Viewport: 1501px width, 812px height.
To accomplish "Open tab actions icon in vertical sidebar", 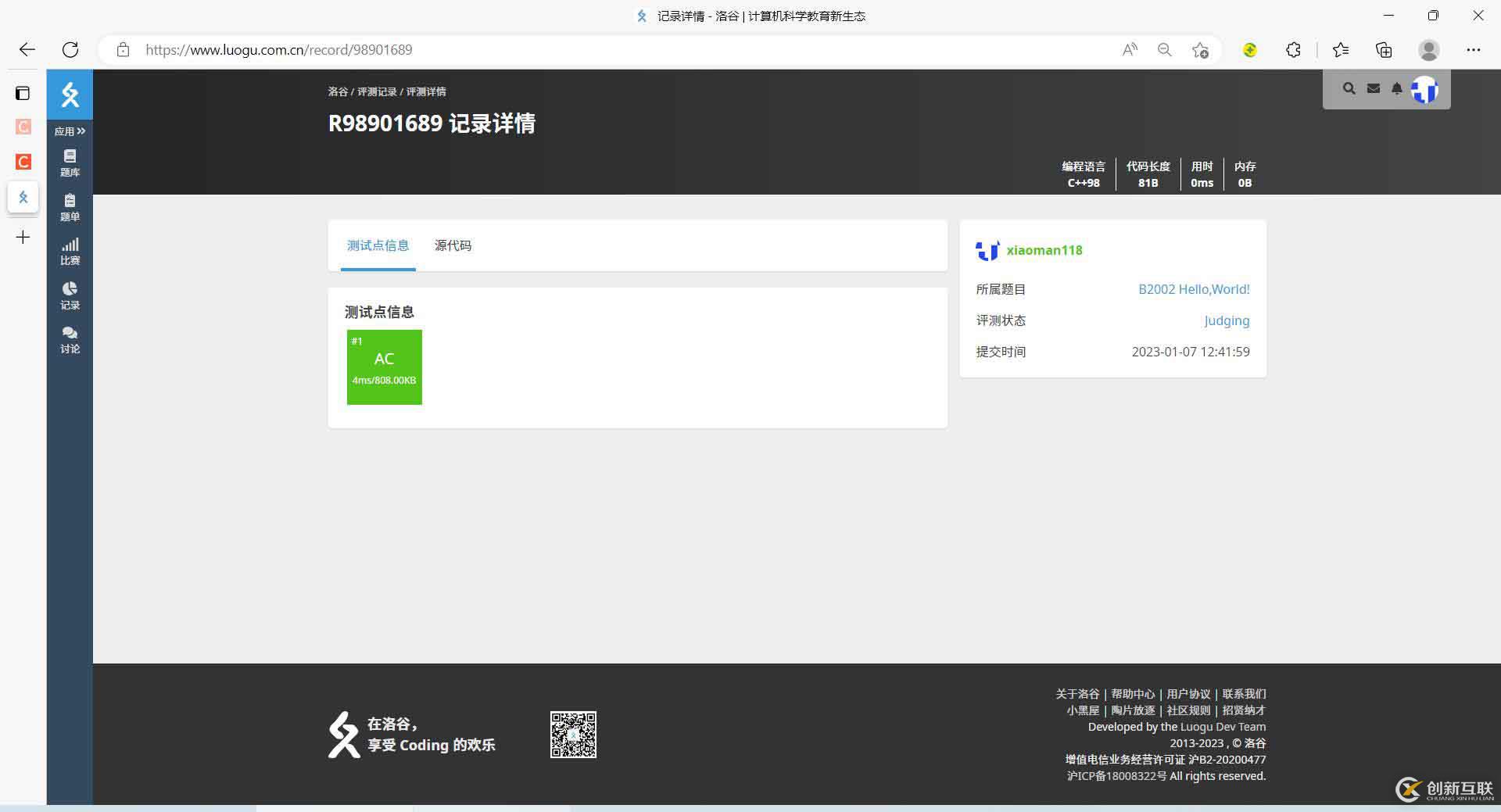I will pyautogui.click(x=23, y=94).
